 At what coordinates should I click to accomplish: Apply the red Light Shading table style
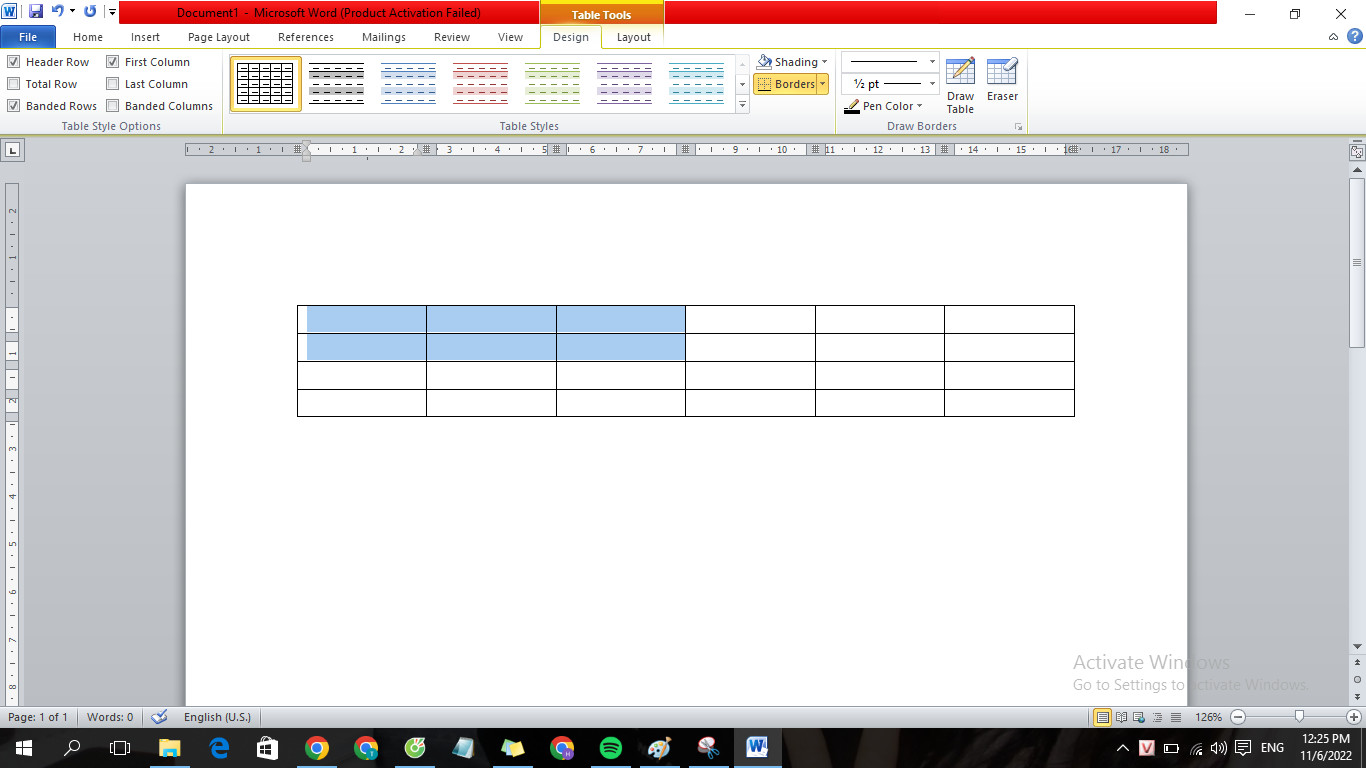coord(480,84)
